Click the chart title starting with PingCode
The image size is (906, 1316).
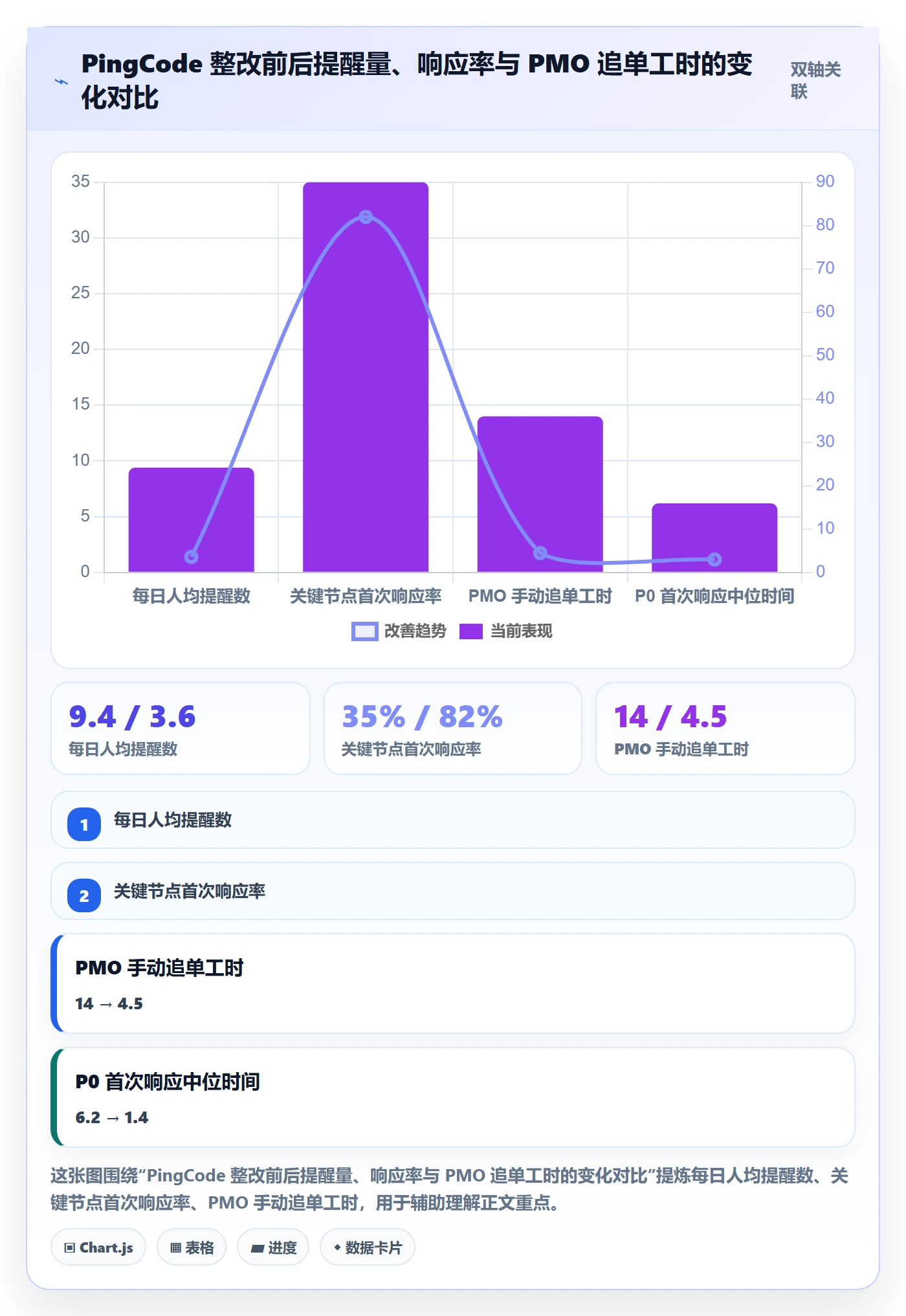click(417, 81)
